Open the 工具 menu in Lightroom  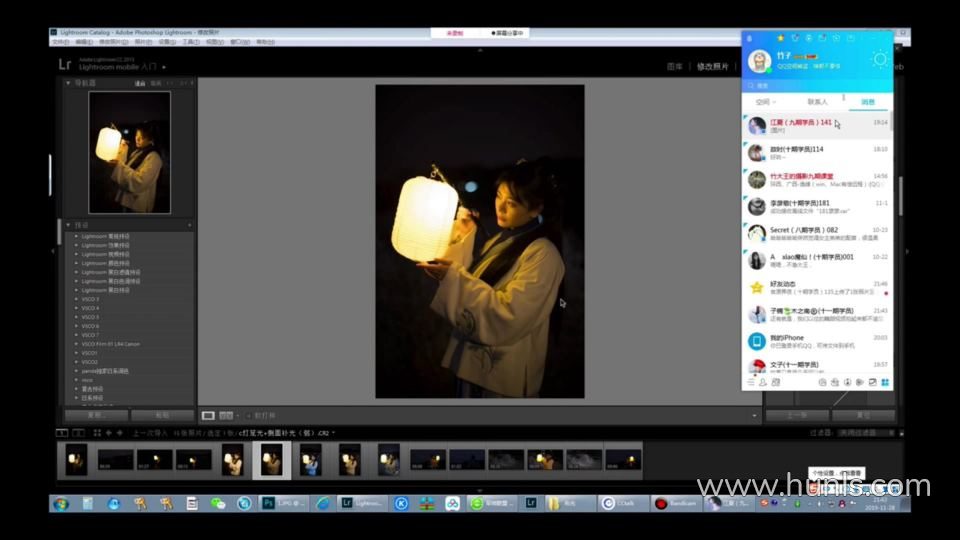[191, 42]
